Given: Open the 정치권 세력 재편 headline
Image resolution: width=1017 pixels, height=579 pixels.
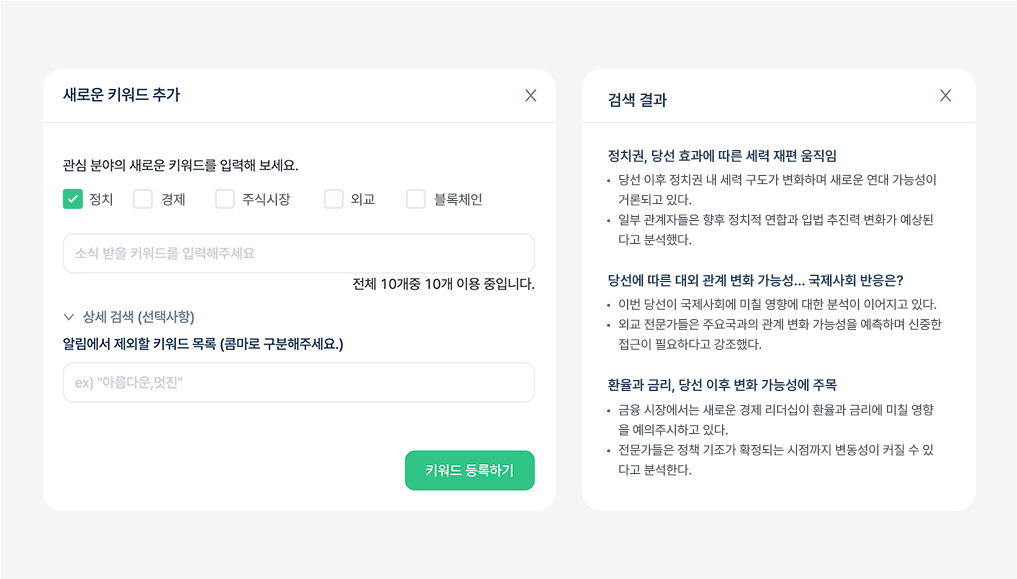Looking at the screenshot, I should click(x=722, y=156).
